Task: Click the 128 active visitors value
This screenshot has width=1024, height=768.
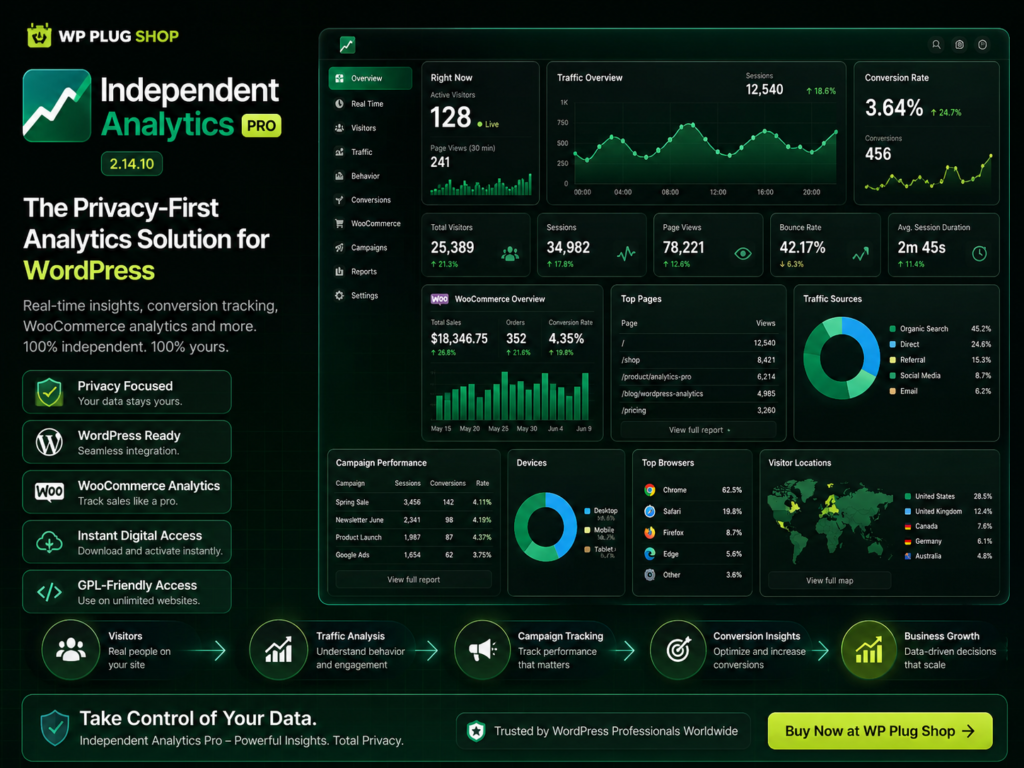Action: click(x=451, y=118)
